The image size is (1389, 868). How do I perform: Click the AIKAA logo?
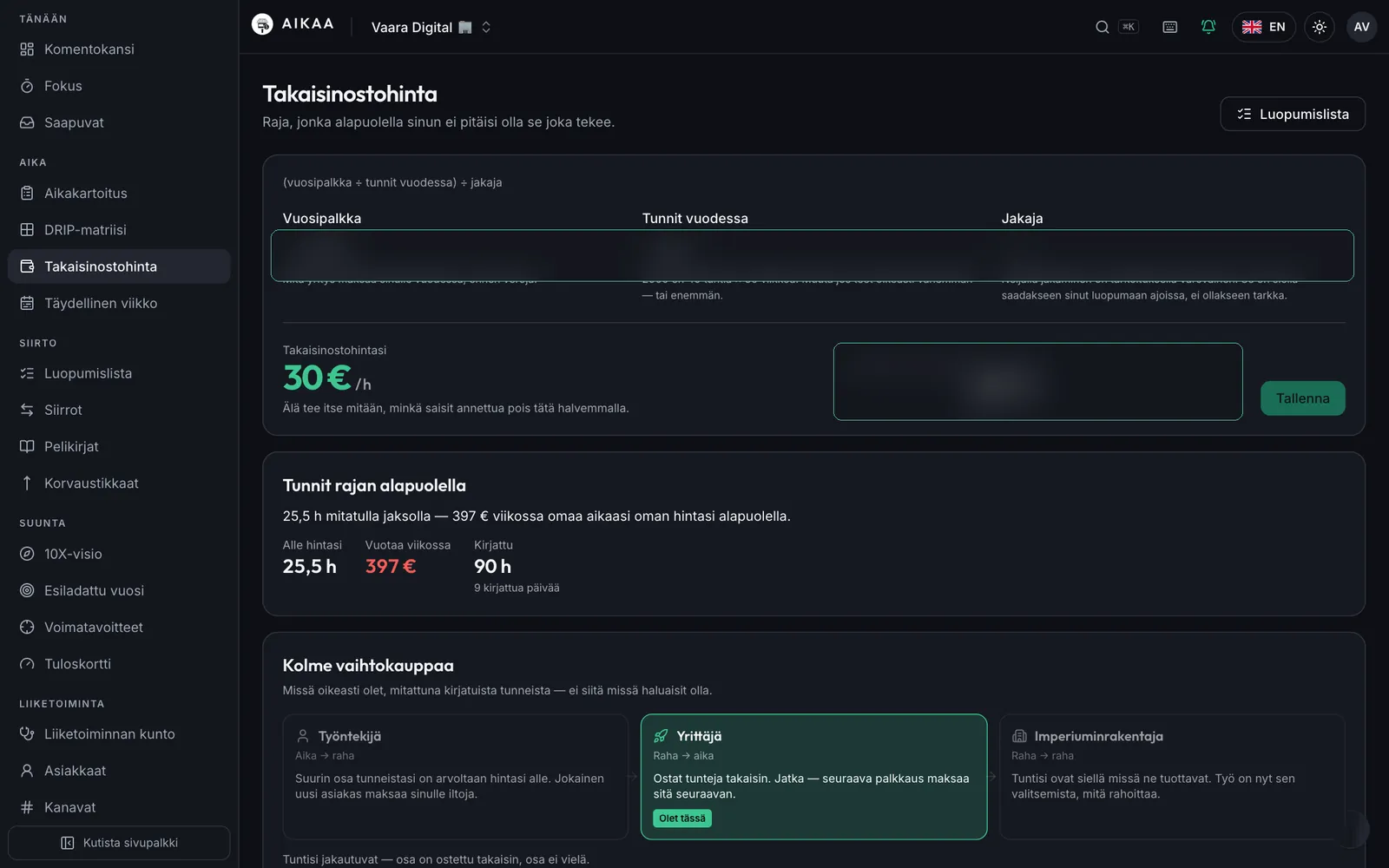coord(293,24)
